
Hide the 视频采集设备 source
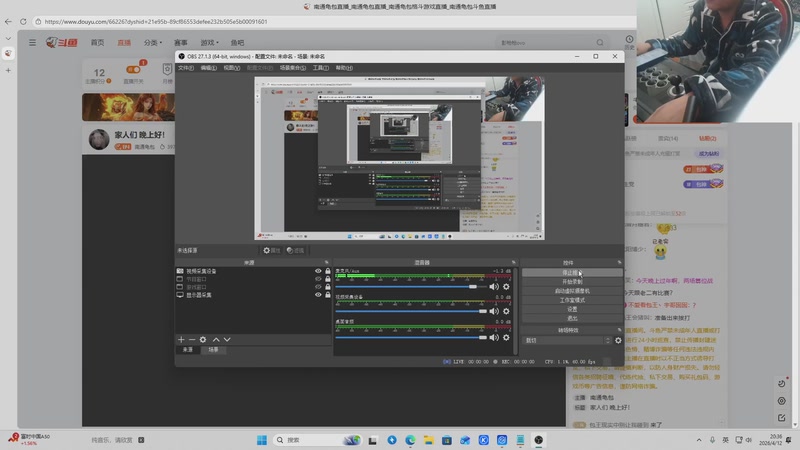(318, 271)
